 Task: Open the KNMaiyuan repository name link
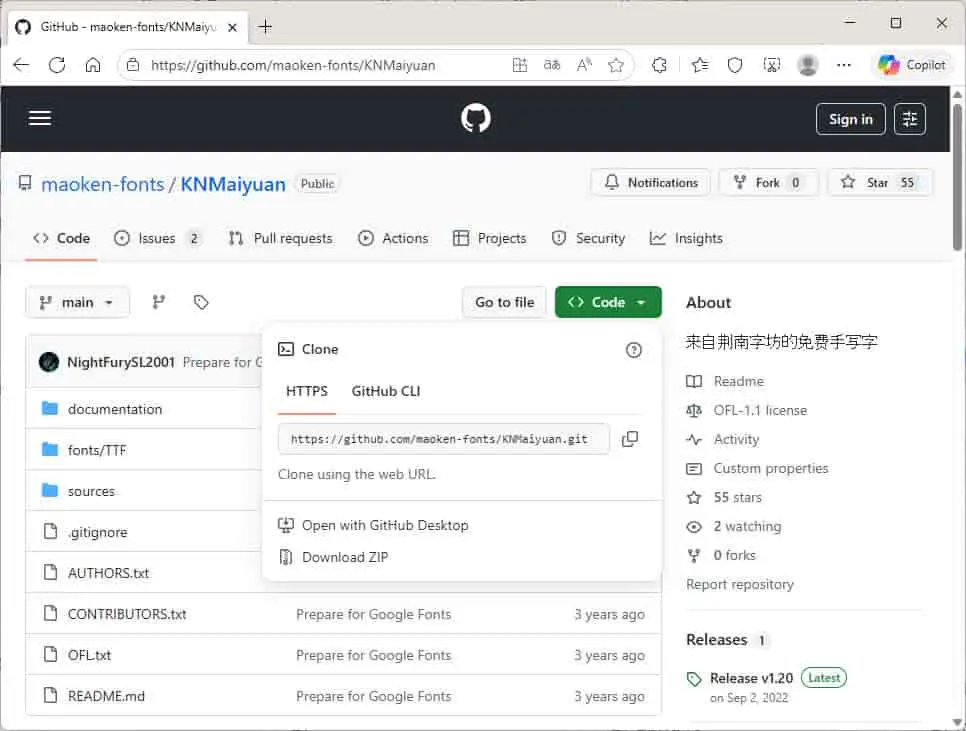tap(233, 184)
